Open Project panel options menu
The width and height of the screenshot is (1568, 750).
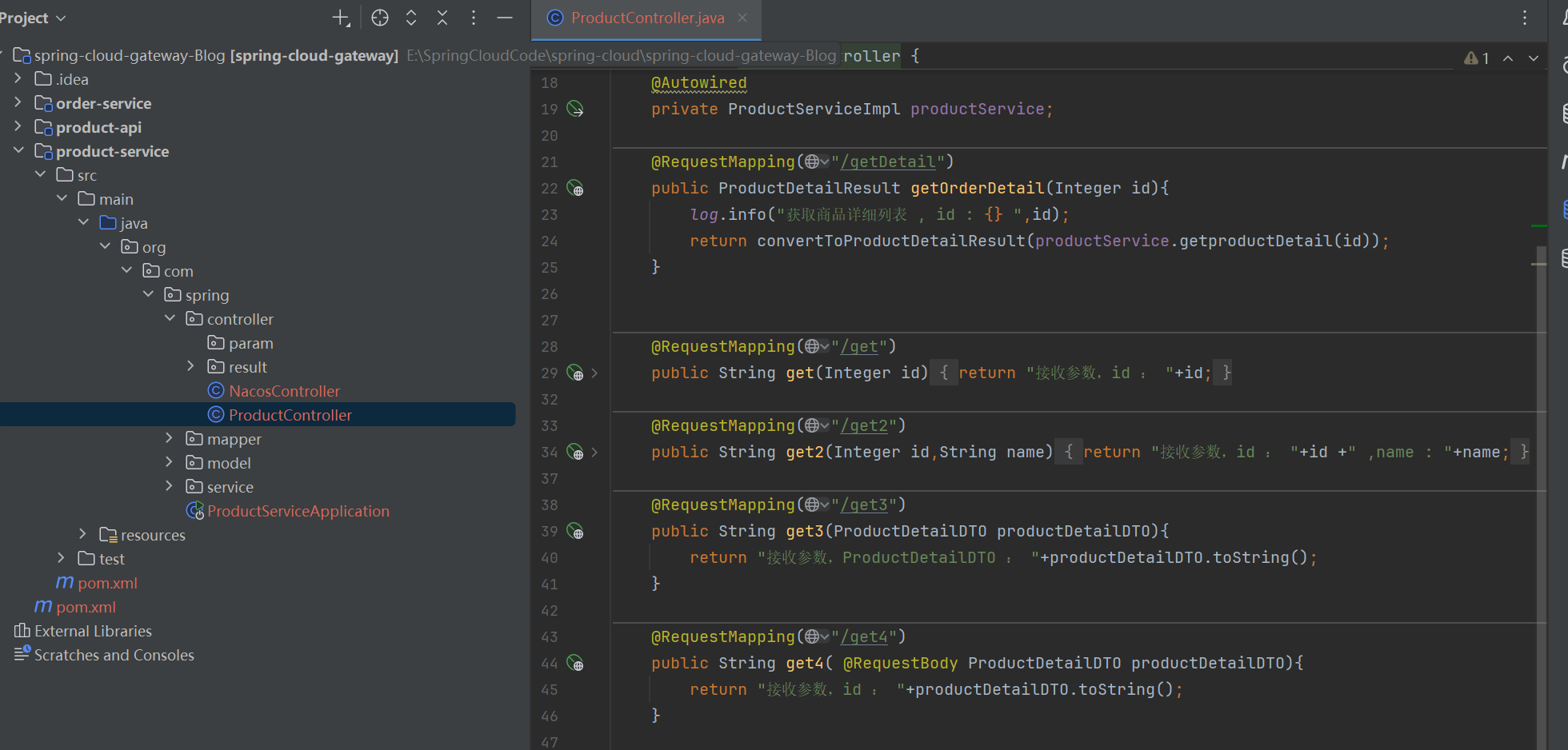click(474, 18)
